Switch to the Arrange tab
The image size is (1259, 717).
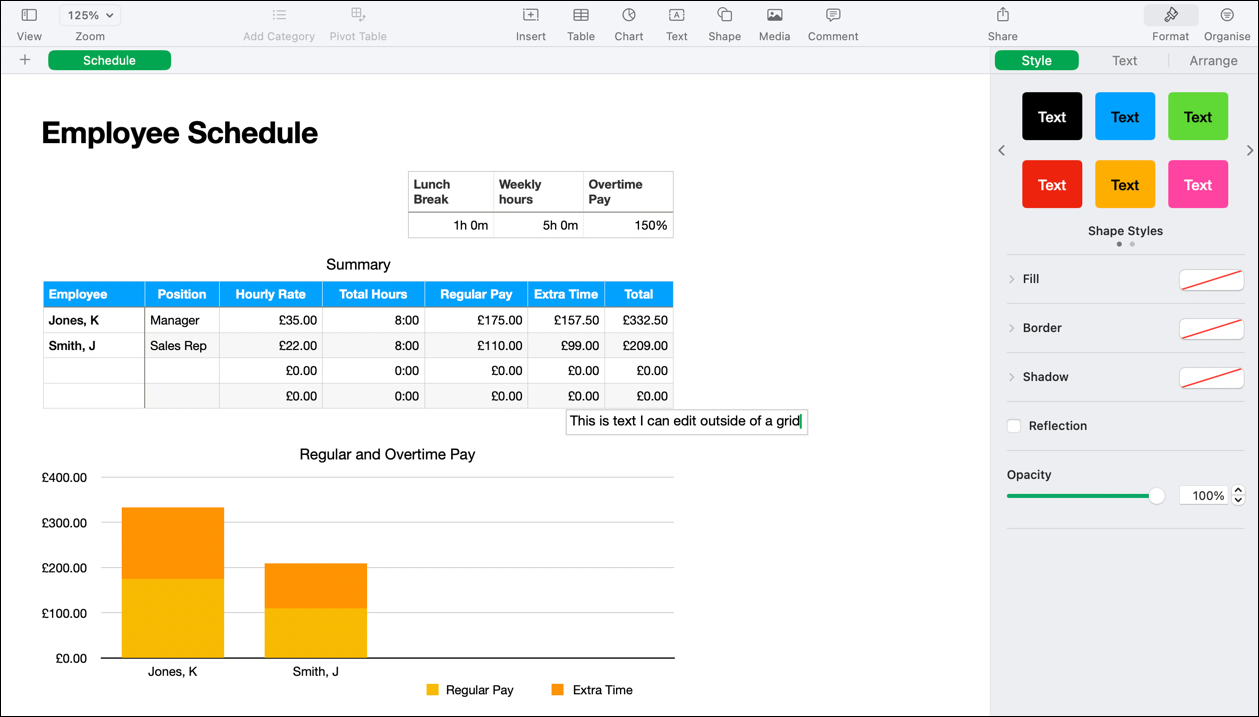click(1213, 61)
